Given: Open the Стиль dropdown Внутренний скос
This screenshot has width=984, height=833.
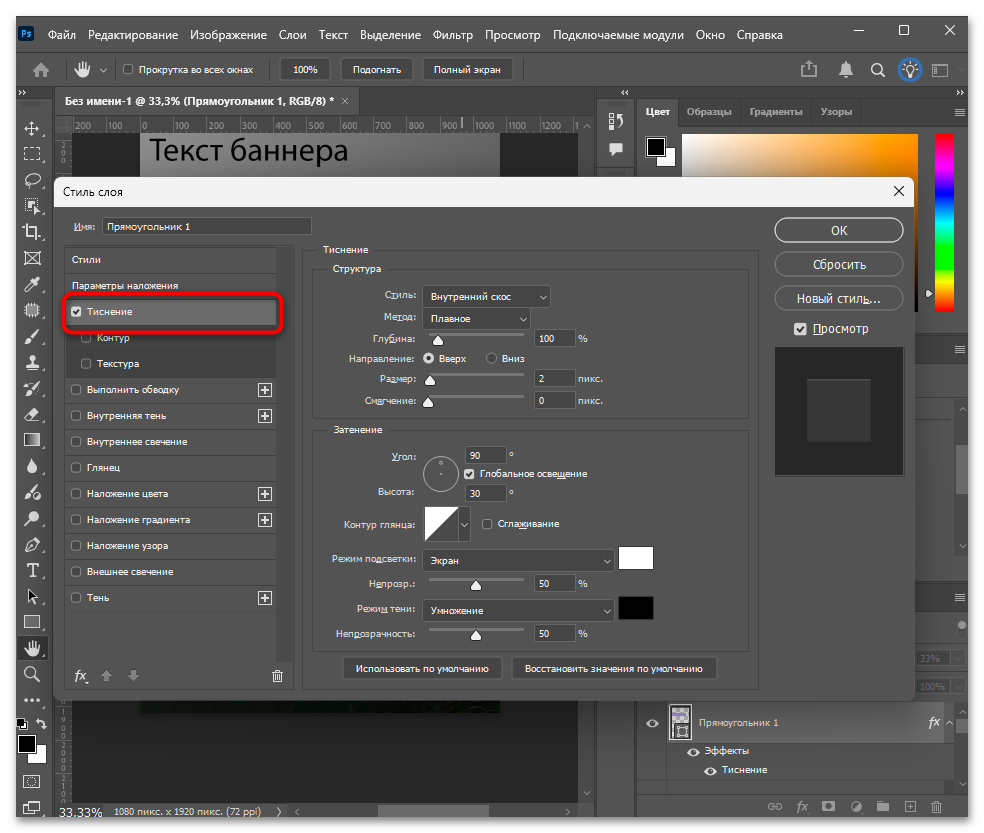Looking at the screenshot, I should [486, 296].
